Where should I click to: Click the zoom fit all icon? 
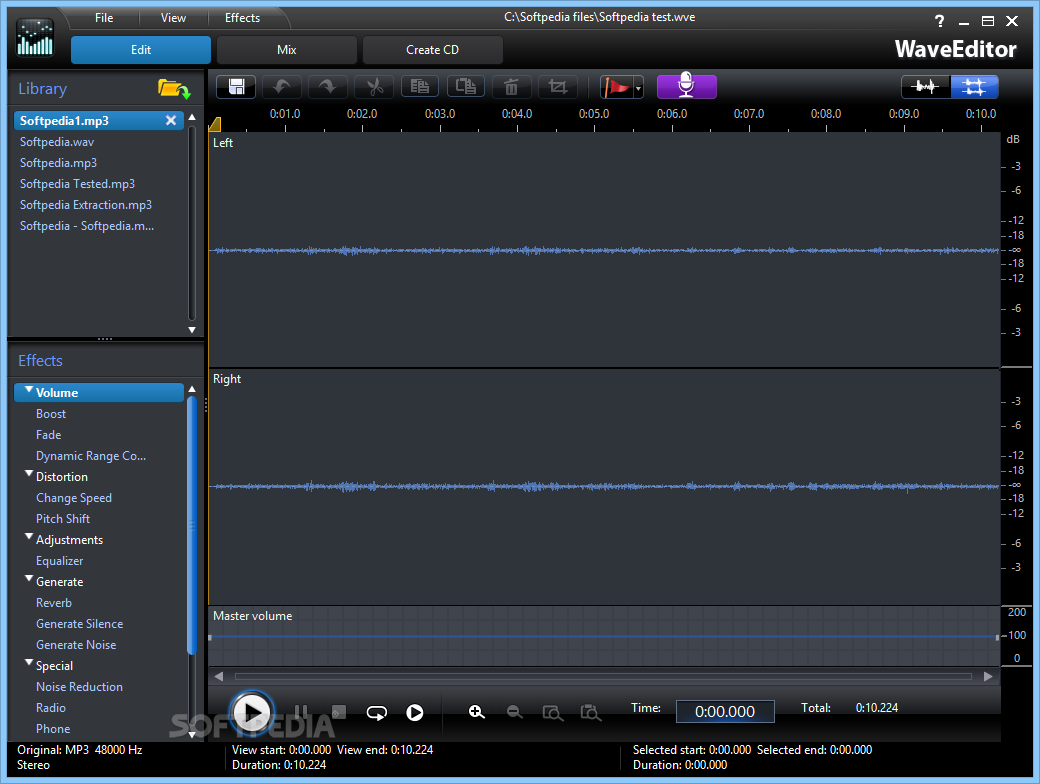[590, 713]
